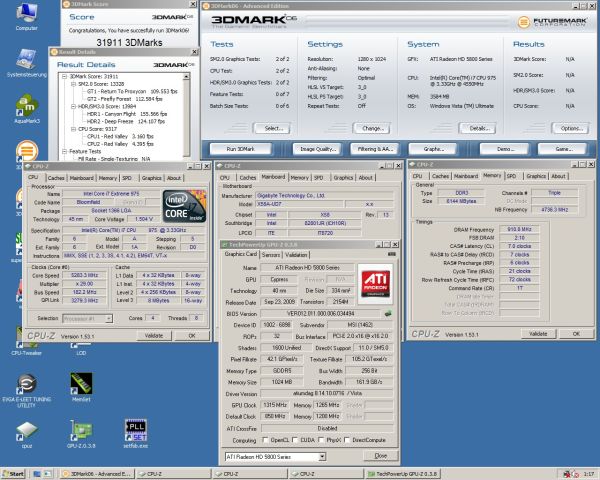This screenshot has width=600, height=480.
Task: Click Change... button under Settings
Action: [373, 128]
